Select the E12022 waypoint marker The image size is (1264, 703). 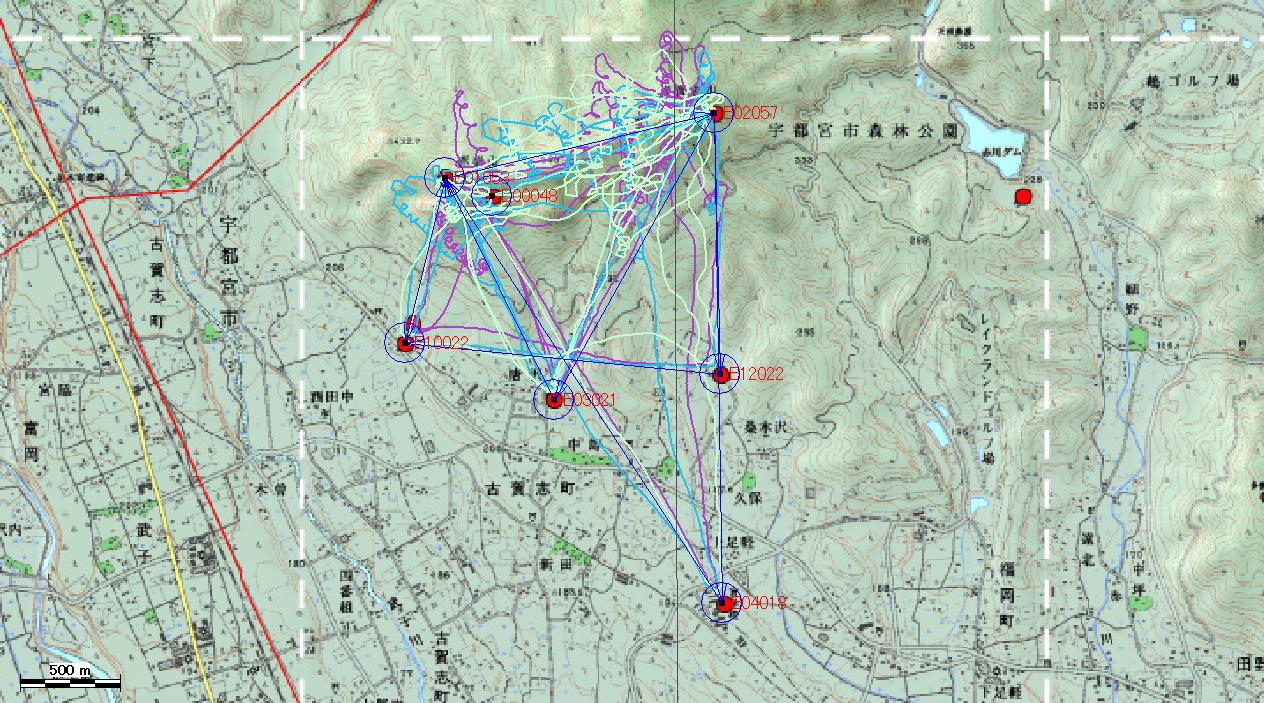pos(720,375)
